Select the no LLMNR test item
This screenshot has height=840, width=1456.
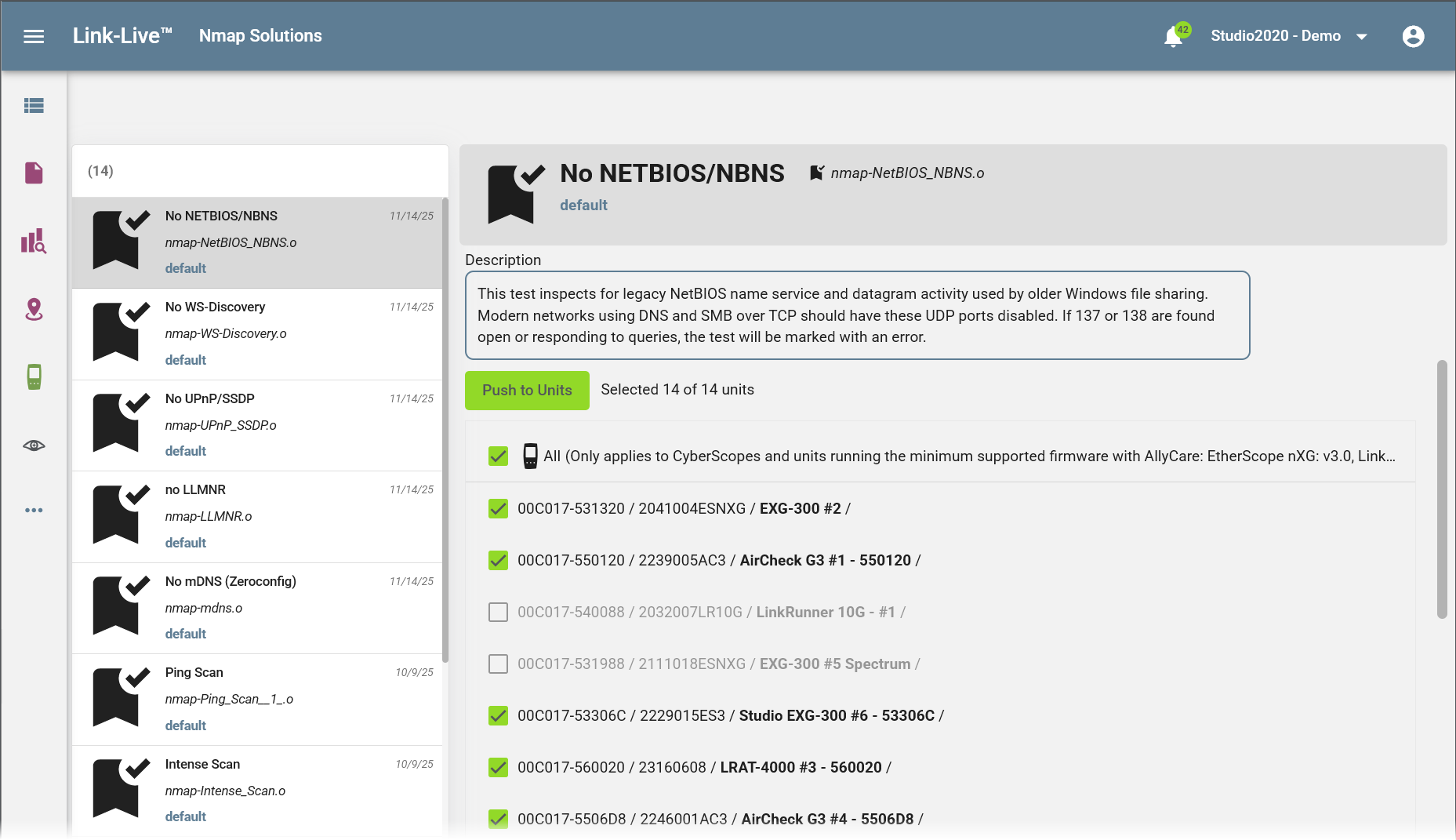(257, 517)
